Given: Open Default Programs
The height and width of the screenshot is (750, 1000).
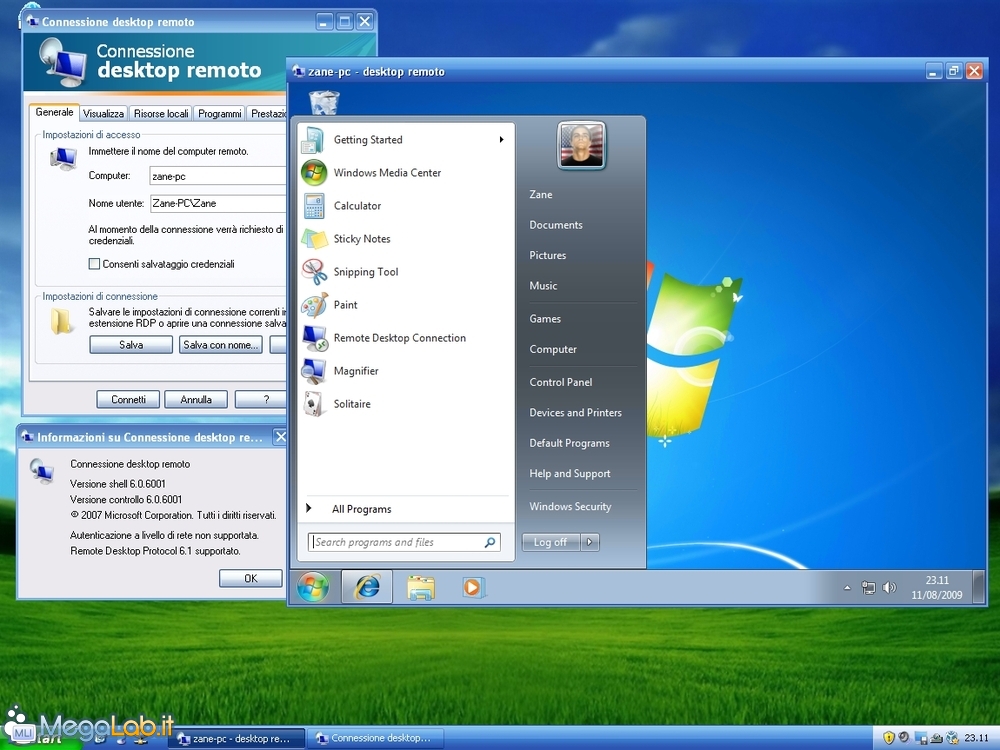Looking at the screenshot, I should (x=569, y=443).
